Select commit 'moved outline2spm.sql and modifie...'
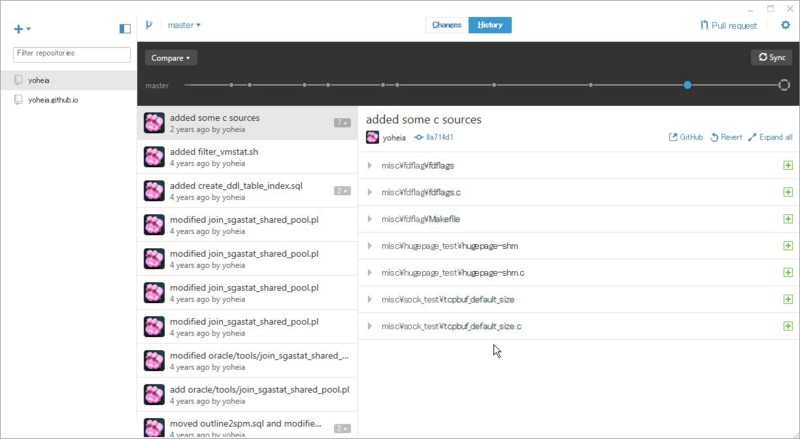Screen dimensions: 800x439 click(x=247, y=425)
